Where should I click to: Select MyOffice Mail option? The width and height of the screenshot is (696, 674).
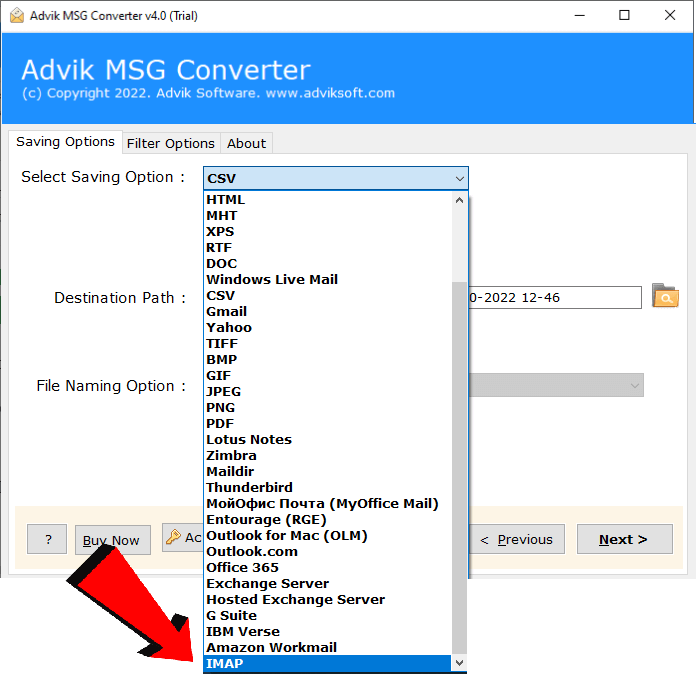coord(328,503)
